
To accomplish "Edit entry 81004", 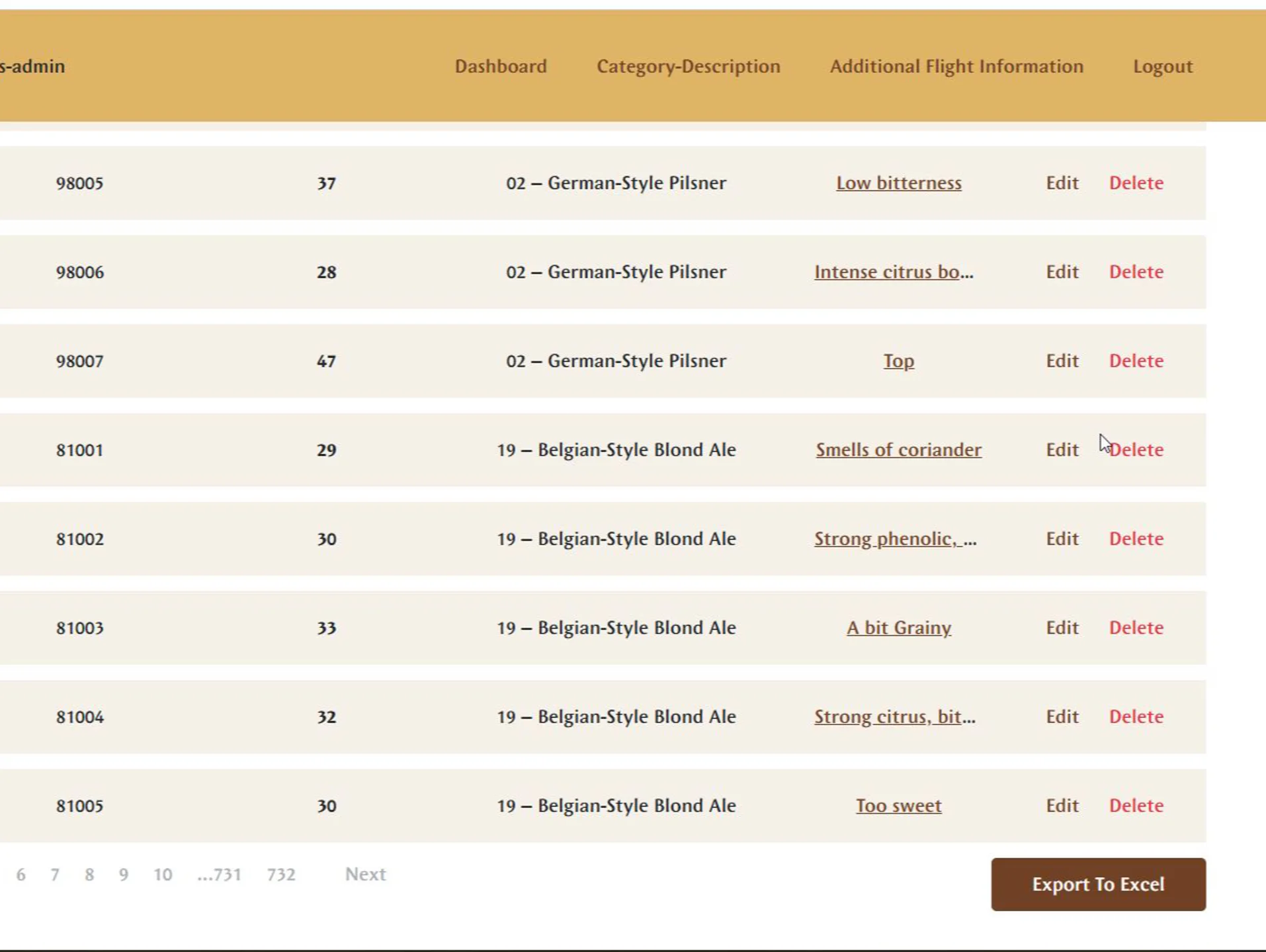I will pos(1062,716).
